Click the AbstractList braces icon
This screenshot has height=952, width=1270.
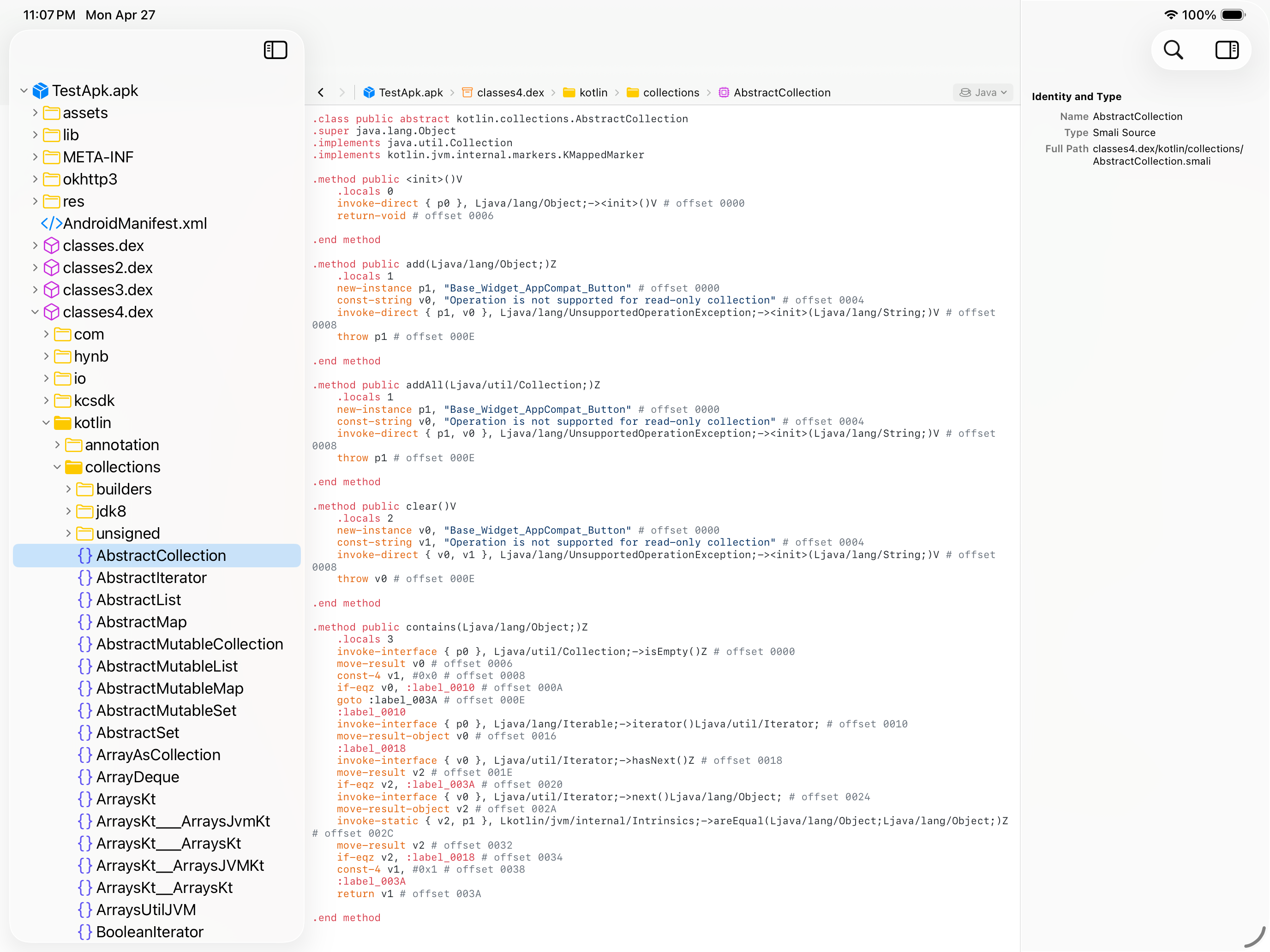point(85,600)
